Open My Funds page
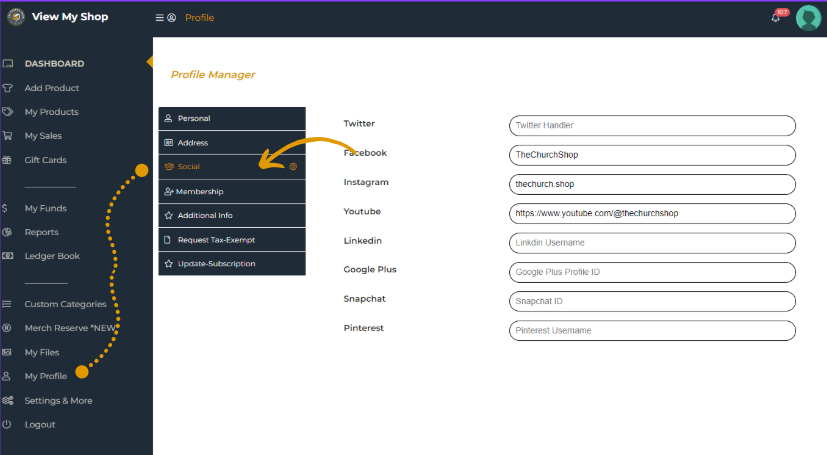The height and width of the screenshot is (455, 827). coord(45,208)
